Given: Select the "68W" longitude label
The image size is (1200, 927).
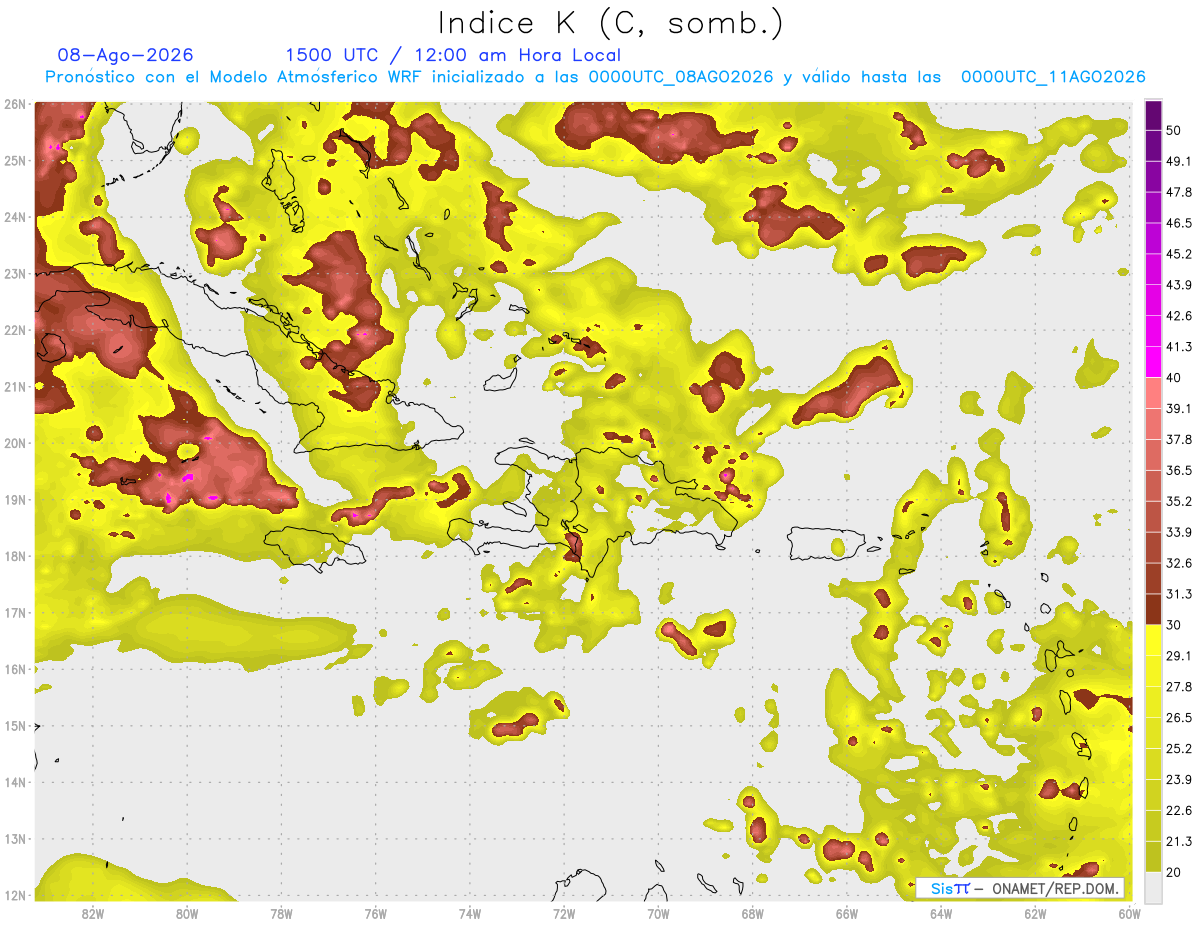Looking at the screenshot, I should point(752,913).
